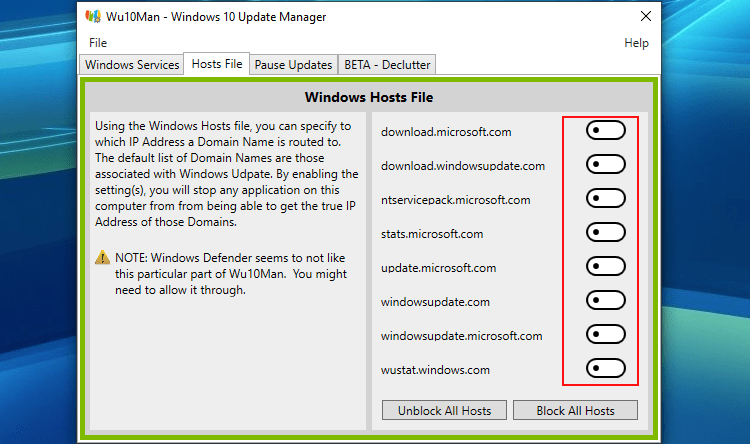Image resolution: width=750 pixels, height=444 pixels.
Task: Click the Block All Hosts button
Action: (x=575, y=411)
